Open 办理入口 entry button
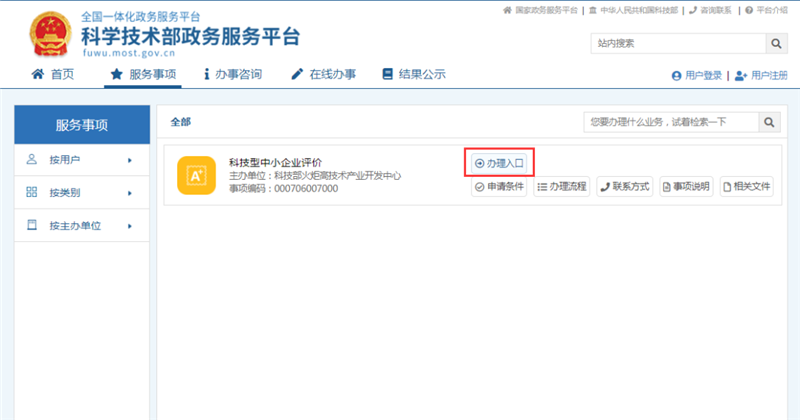Screen dimensions: 800x420 498,163
